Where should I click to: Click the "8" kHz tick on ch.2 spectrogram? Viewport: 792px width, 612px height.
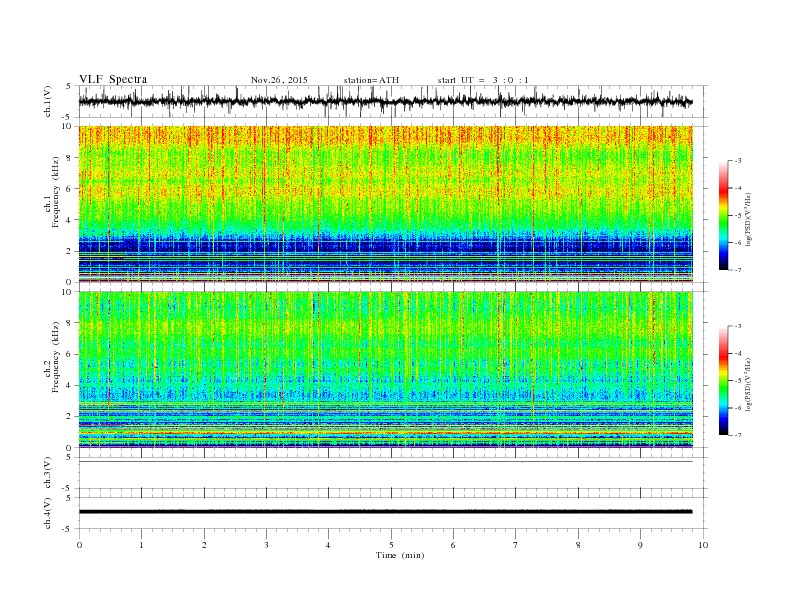coord(70,323)
